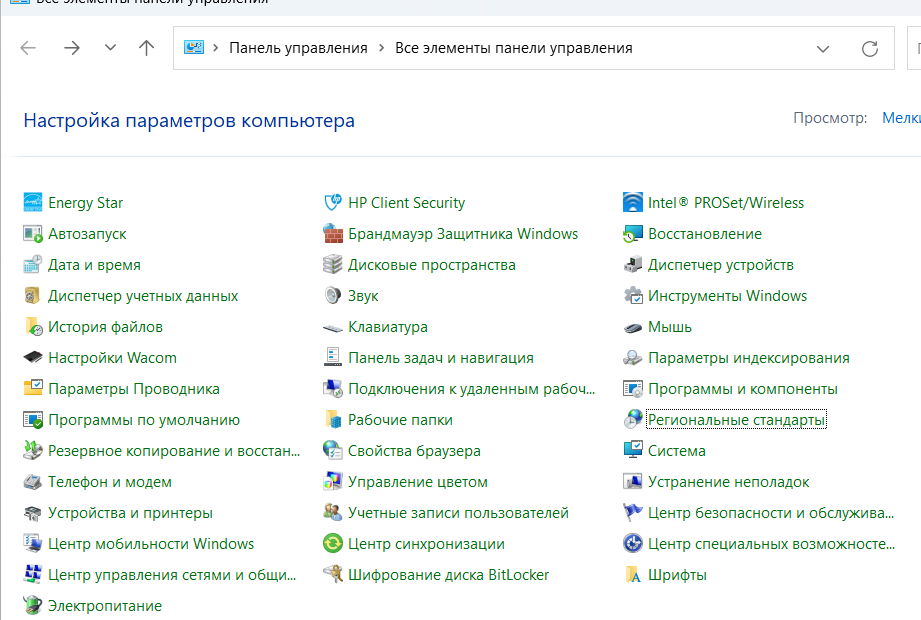This screenshot has width=921, height=620.
Task: Click the Диспетчер устройств icon
Action: click(x=633, y=265)
